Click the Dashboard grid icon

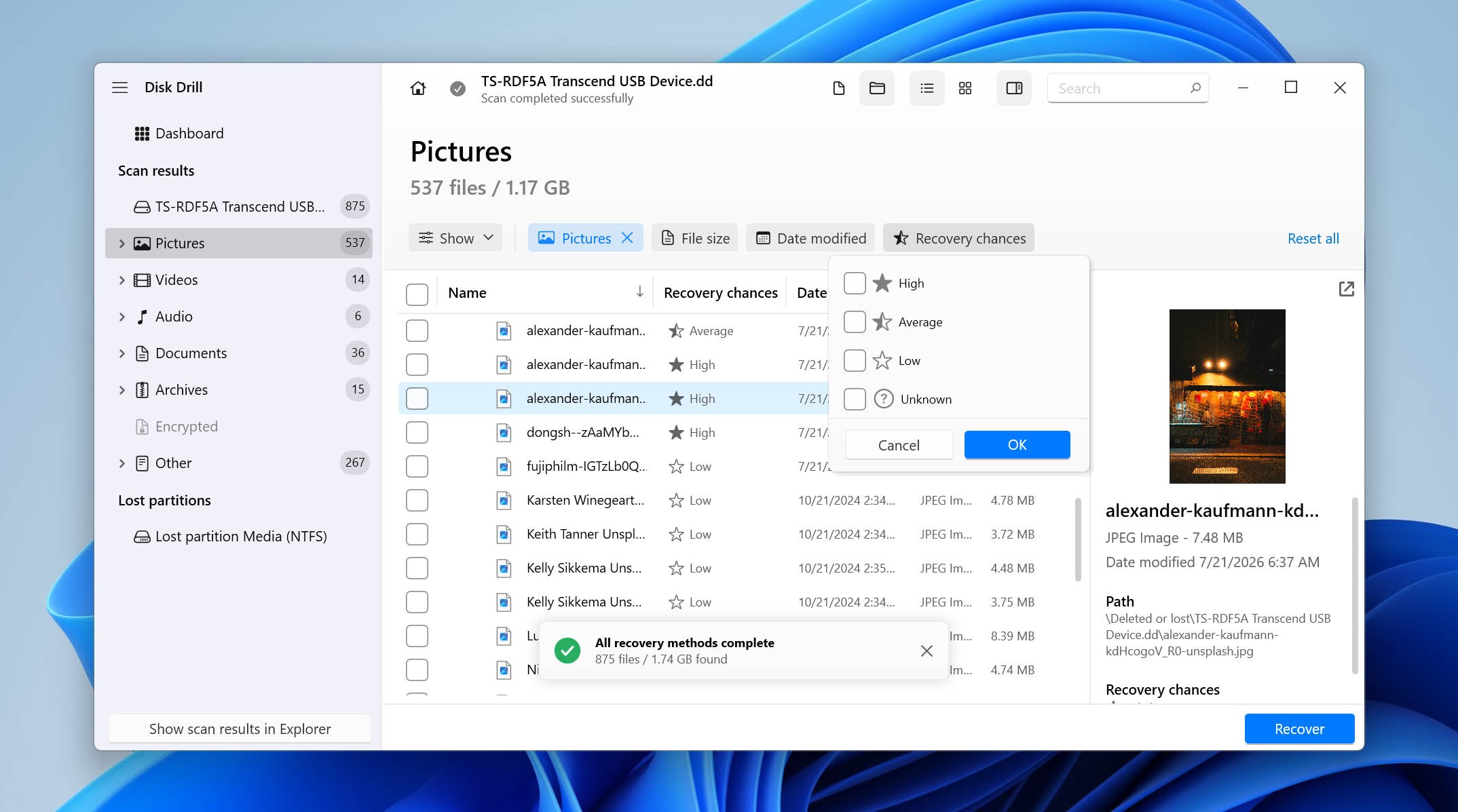[142, 134]
